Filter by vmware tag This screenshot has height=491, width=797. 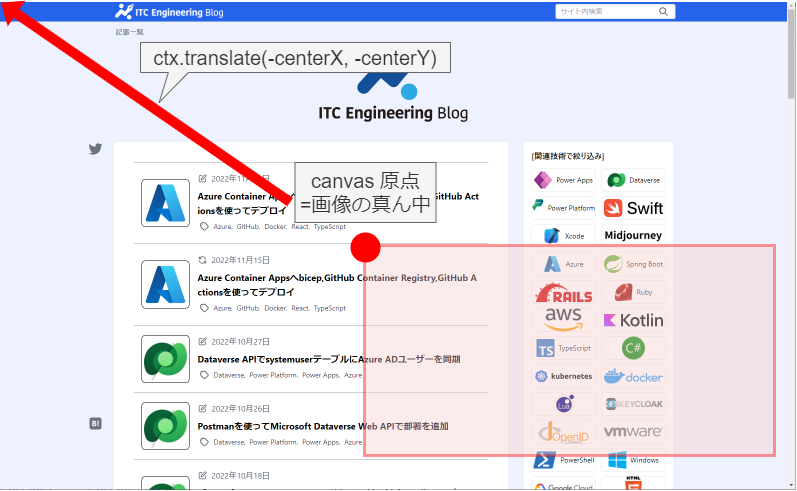[x=633, y=432]
